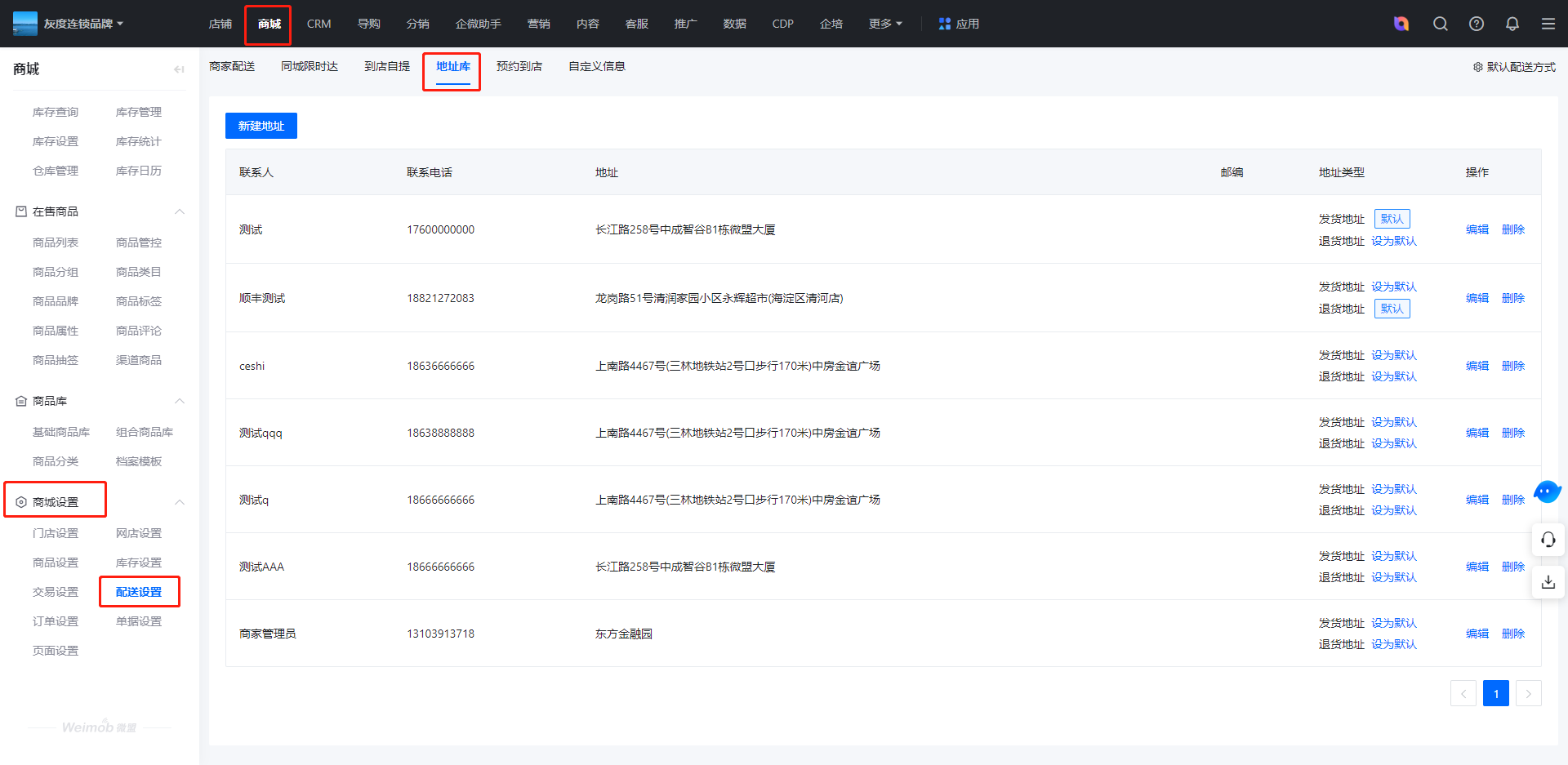Set 测试 return address as default
The image size is (1568, 765).
click(1394, 242)
